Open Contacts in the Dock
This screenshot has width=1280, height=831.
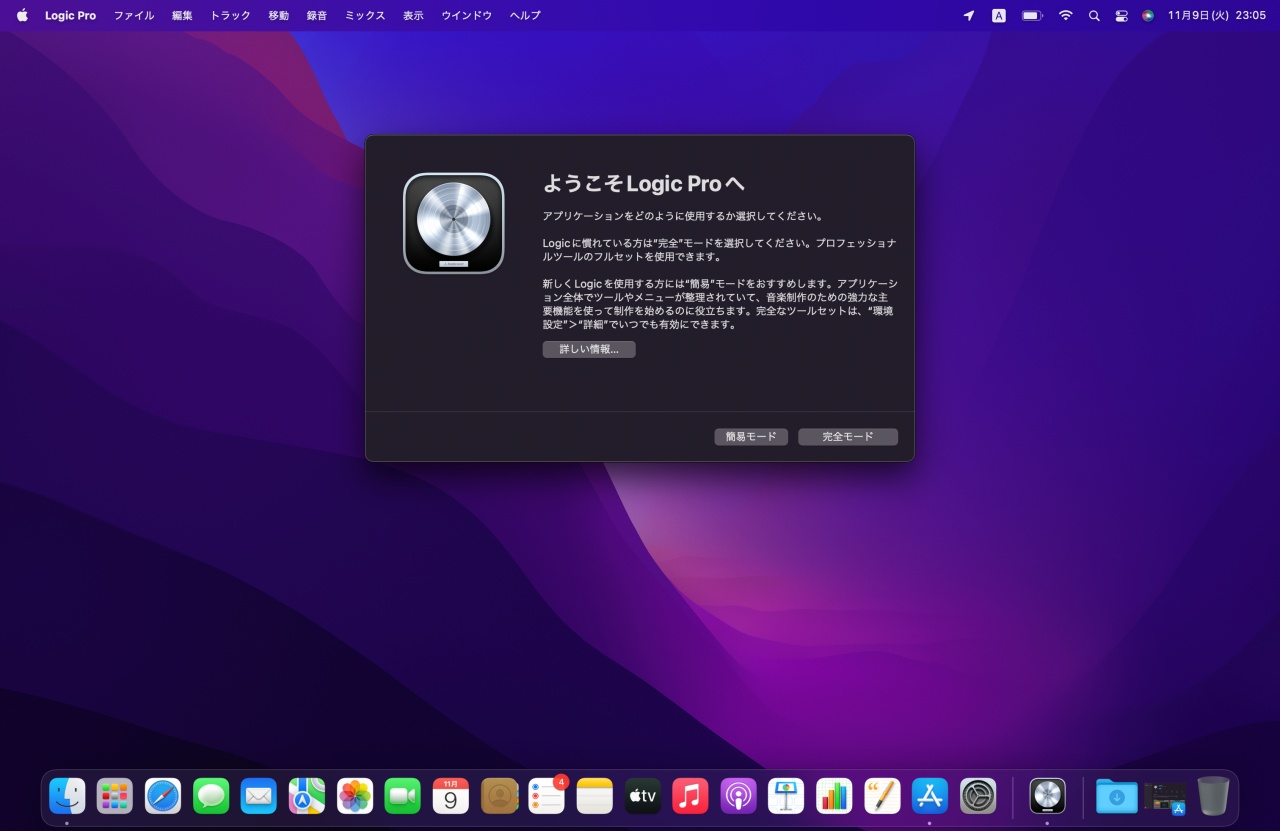point(499,796)
